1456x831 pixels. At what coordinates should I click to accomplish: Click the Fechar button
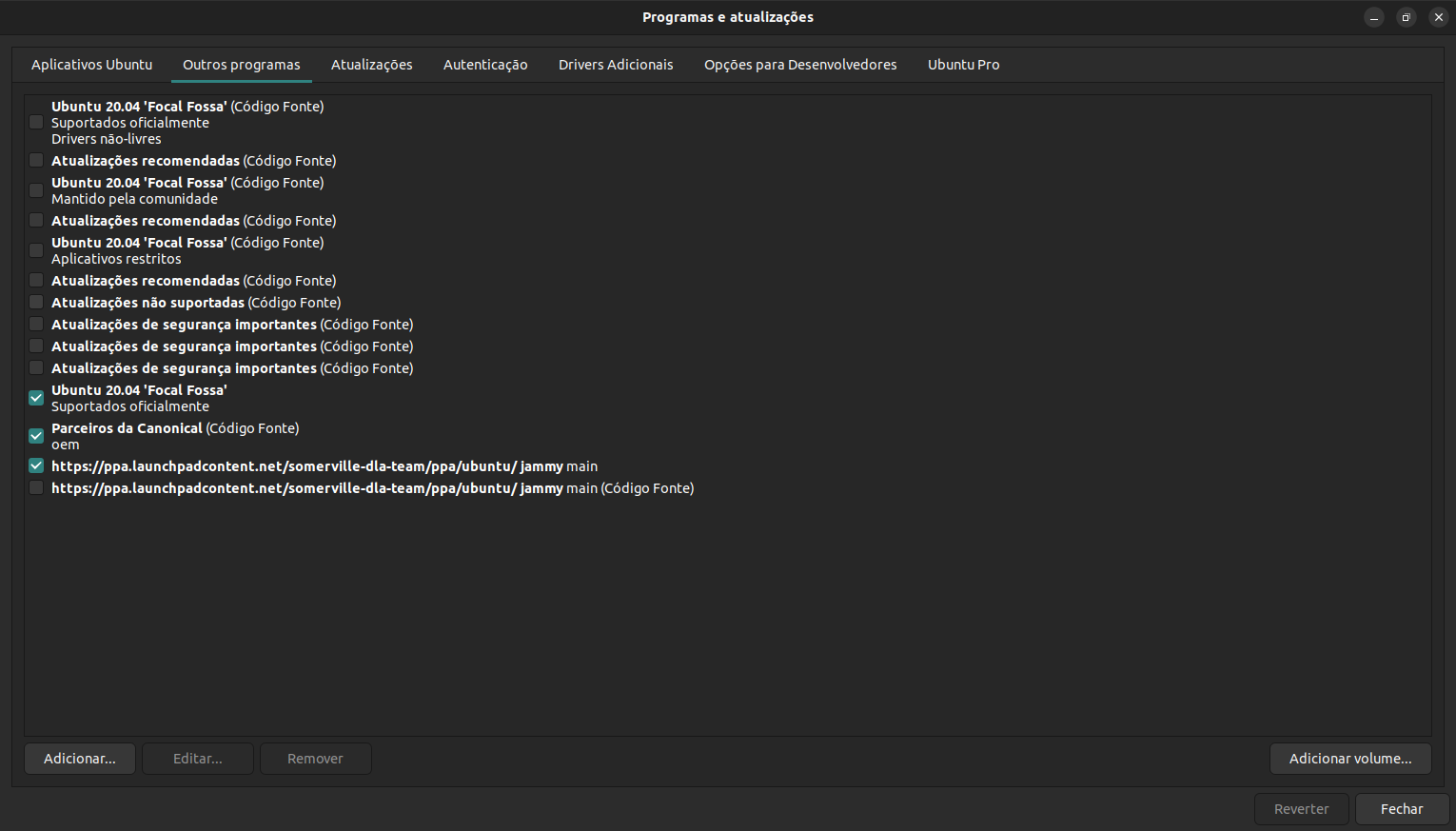coord(1402,809)
